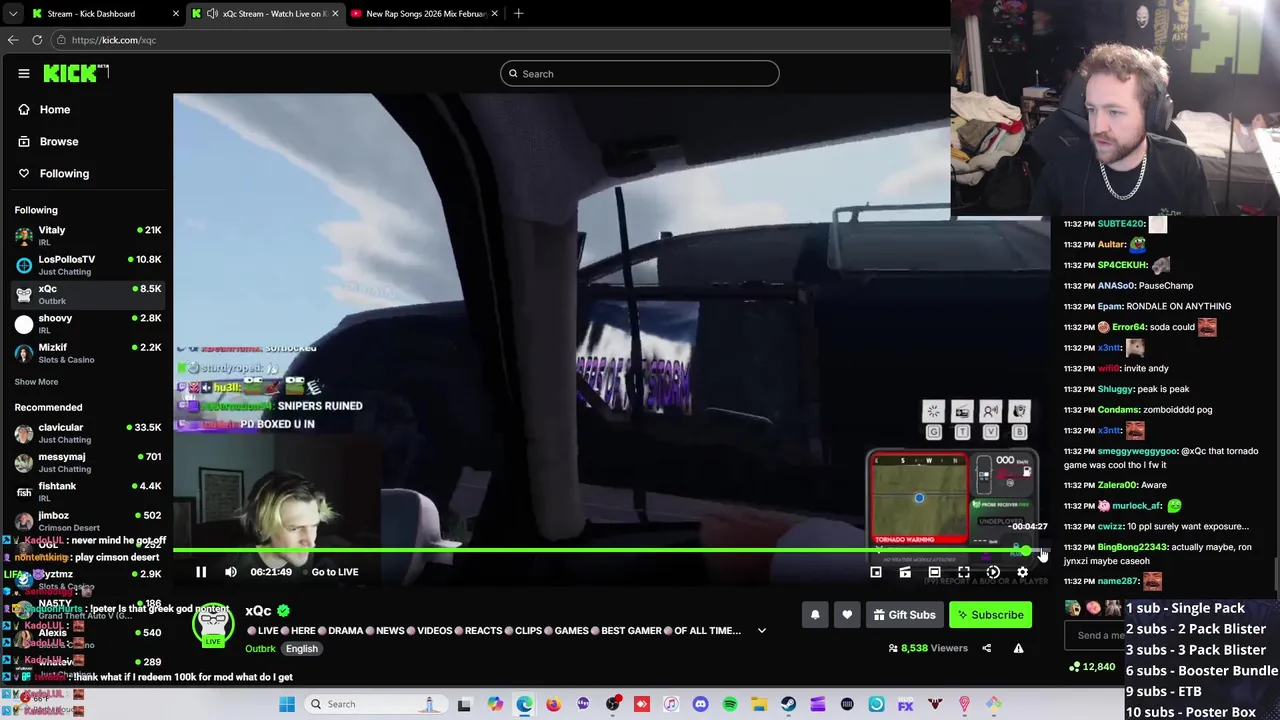Open the Copilot icon in the taskbar
Screen dimensions: 1280x720
pyautogui.click(x=495, y=704)
